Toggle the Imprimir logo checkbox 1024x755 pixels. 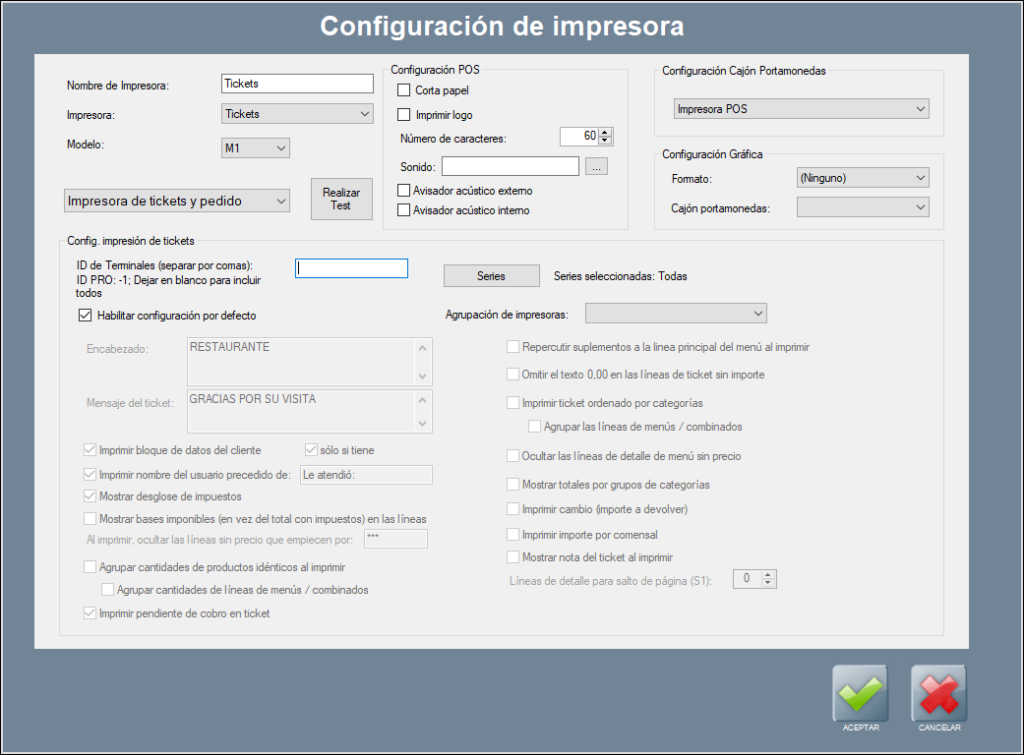pos(405,114)
